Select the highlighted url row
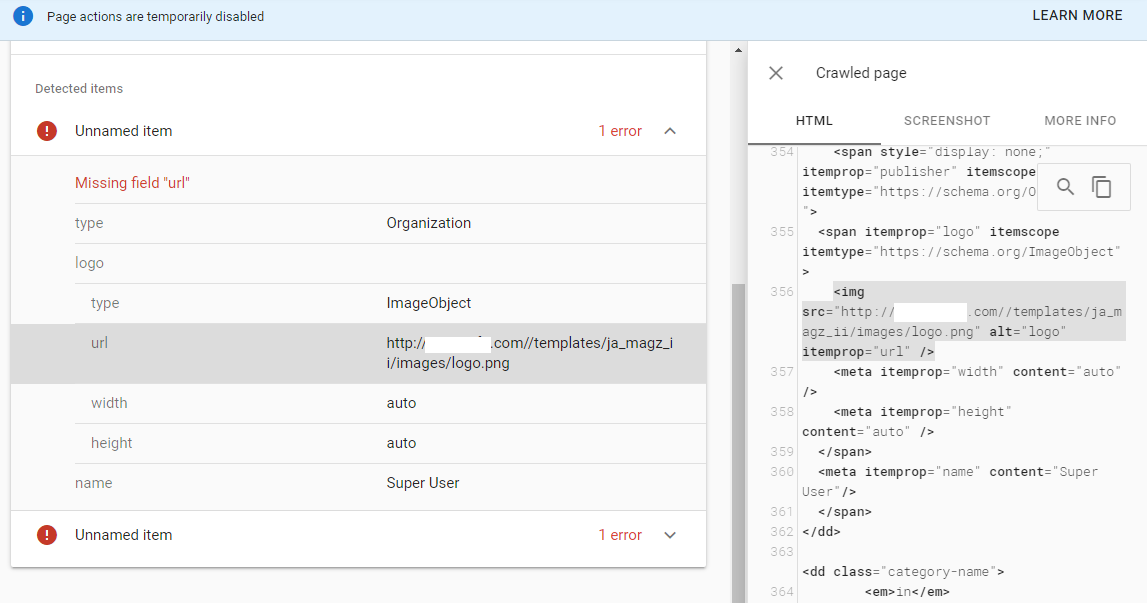 (x=358, y=353)
